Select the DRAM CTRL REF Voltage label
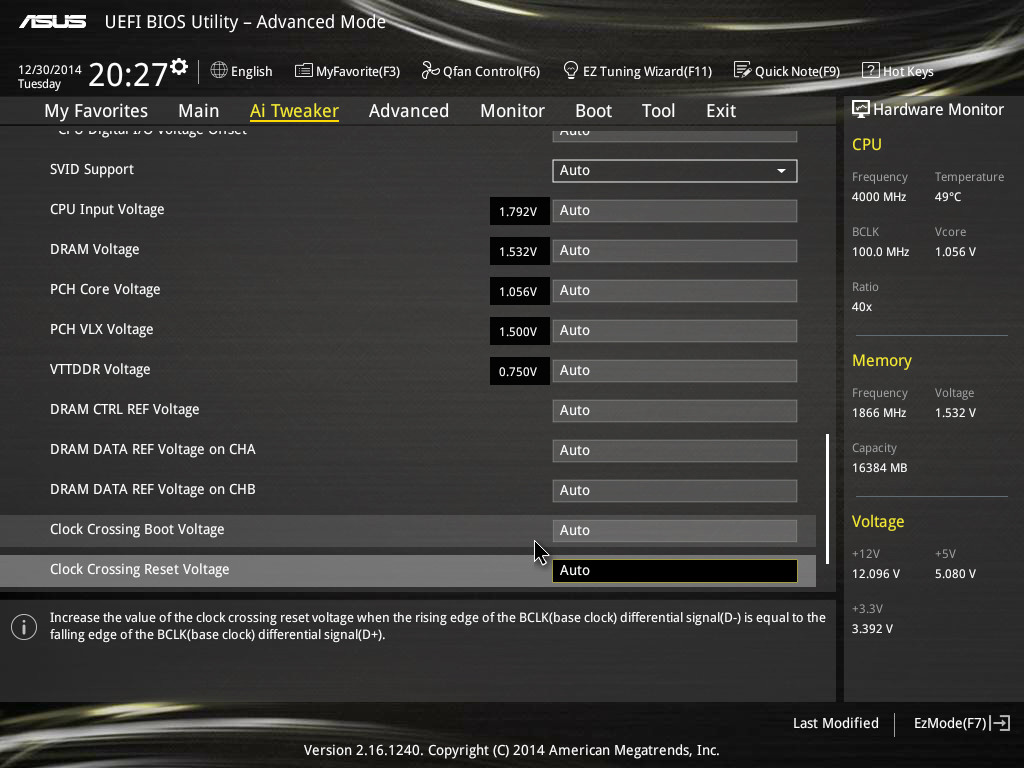Viewport: 1024px width, 768px height. click(125, 409)
